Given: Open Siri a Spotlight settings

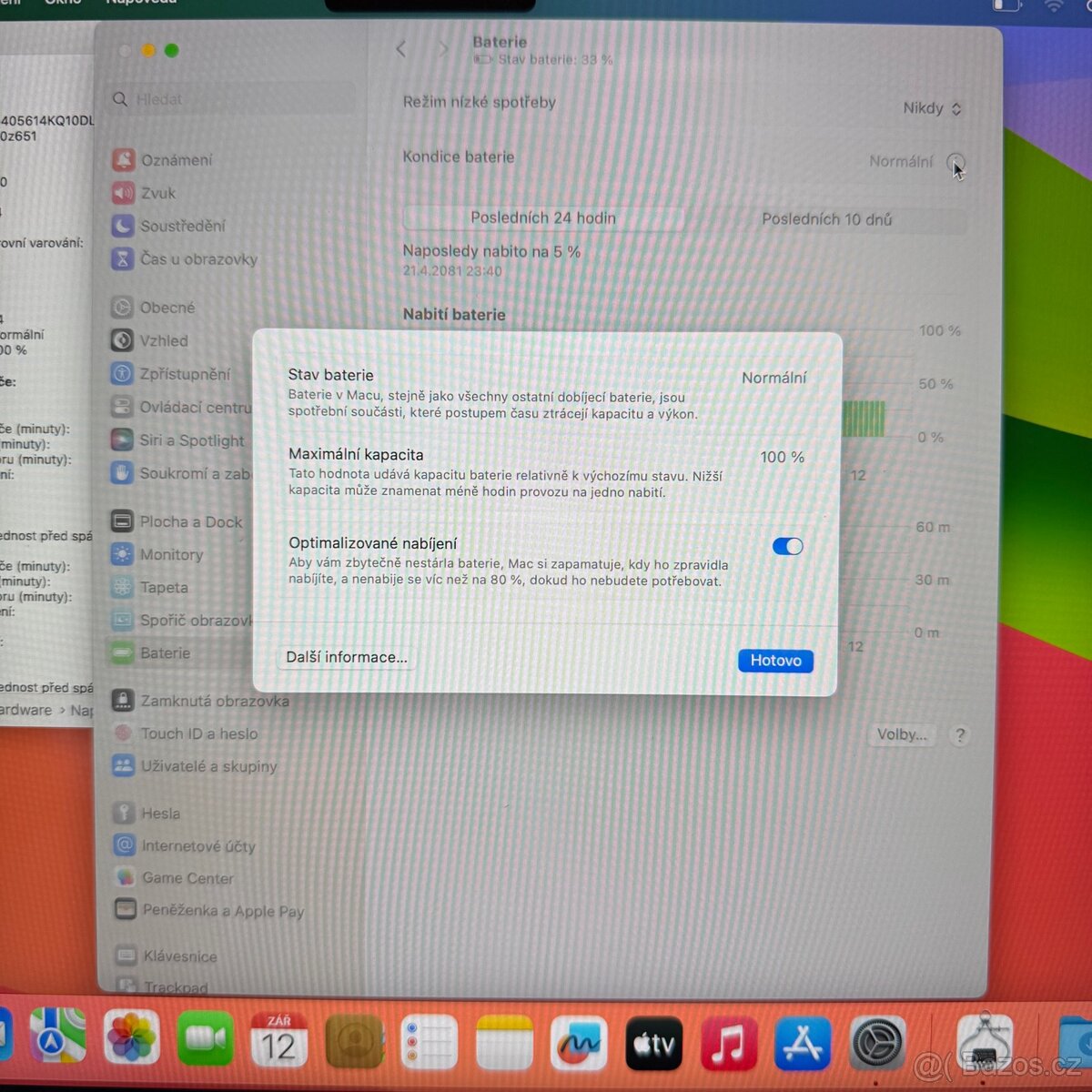Looking at the screenshot, I should point(191,440).
